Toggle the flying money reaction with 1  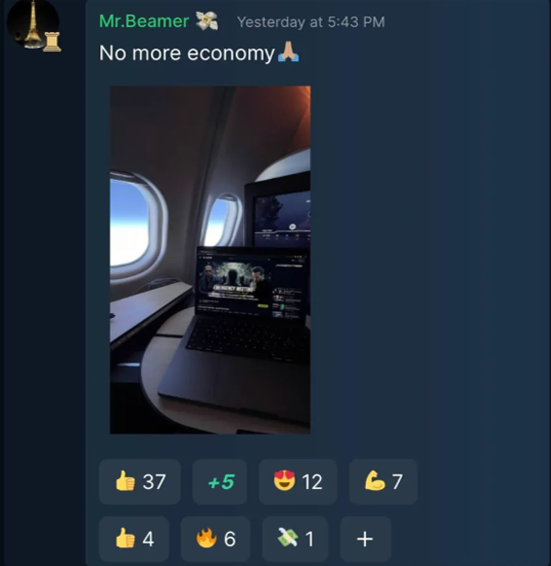tap(295, 539)
